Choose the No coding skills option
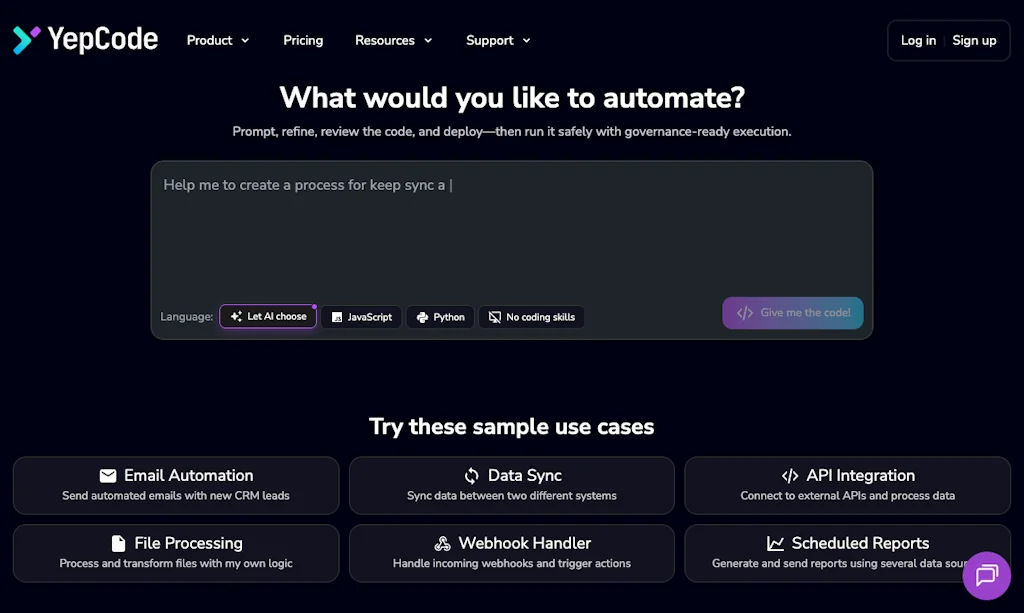Viewport: 1024px width, 613px height. 531,317
